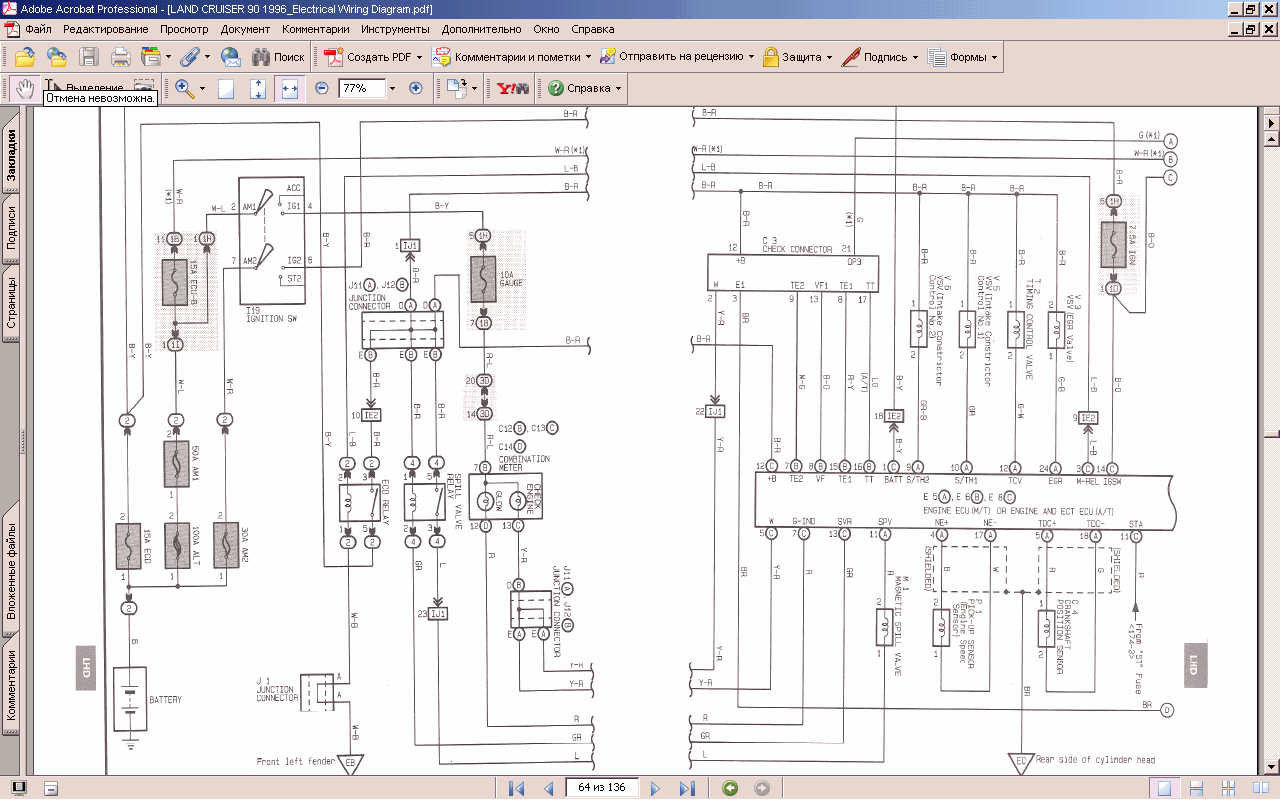Click the Organizer icon in the toolbar
The height and width of the screenshot is (800, 1280).
click(151, 57)
